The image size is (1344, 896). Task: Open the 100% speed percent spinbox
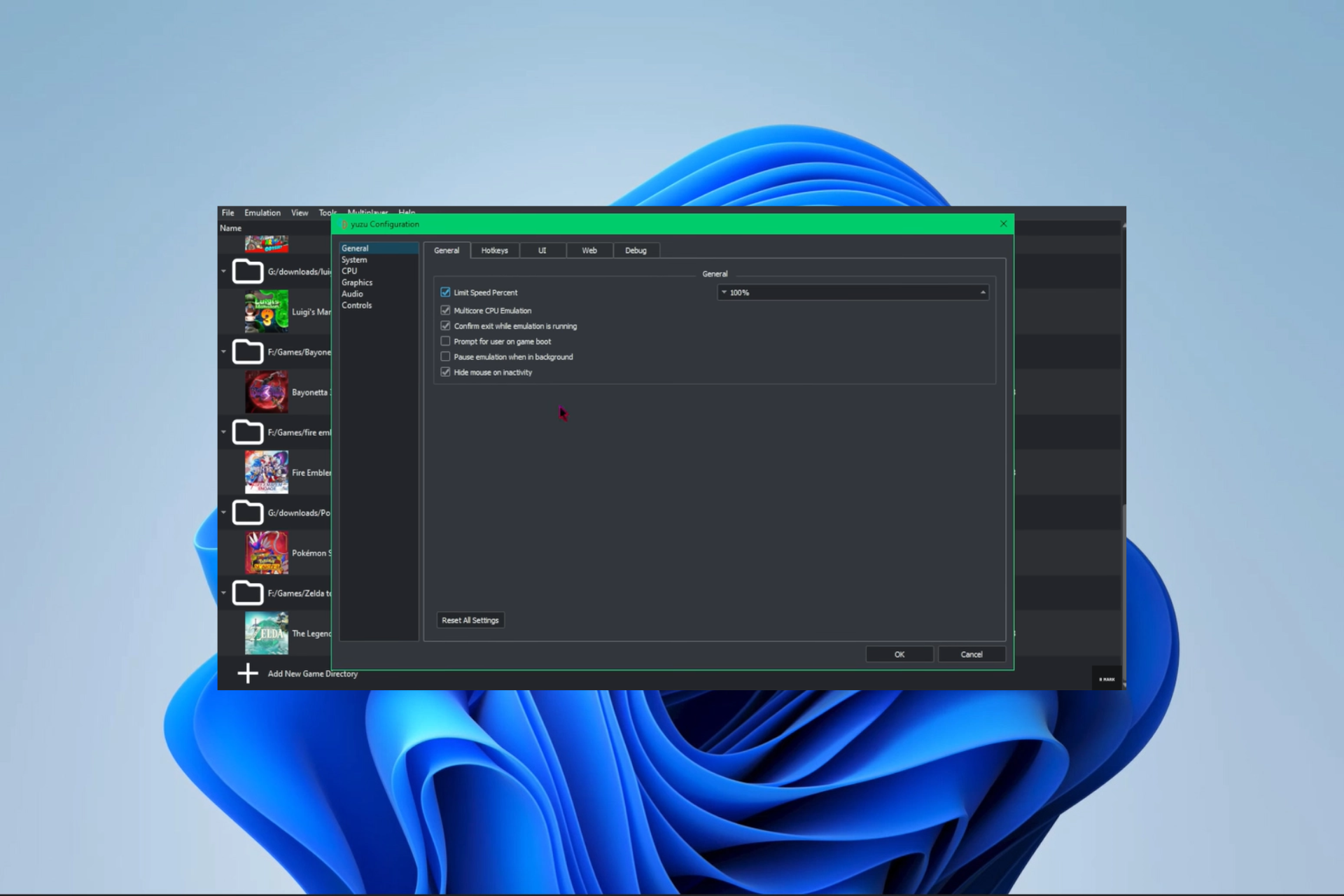(853, 293)
